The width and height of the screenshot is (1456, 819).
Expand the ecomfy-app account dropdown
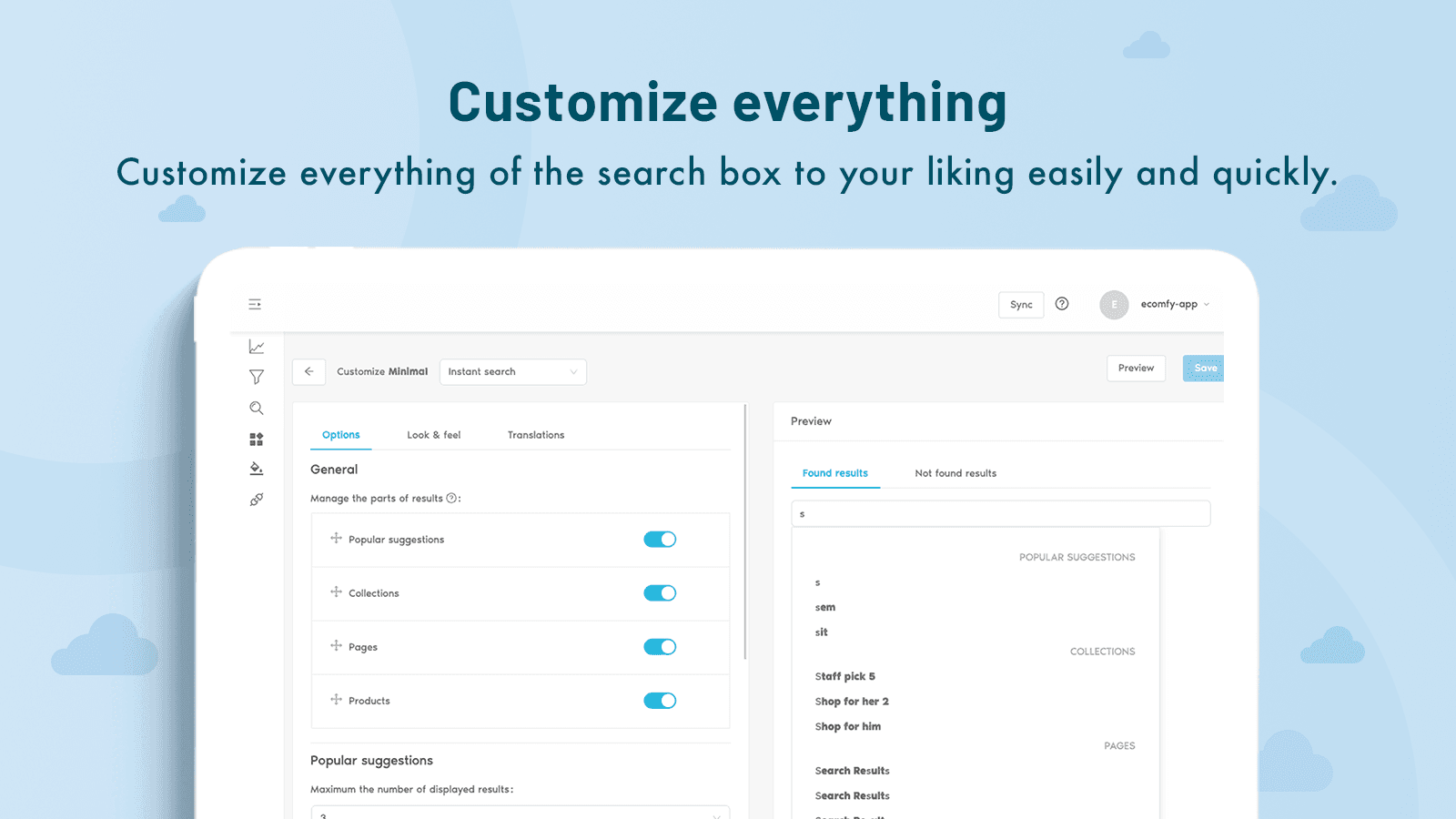[1174, 304]
